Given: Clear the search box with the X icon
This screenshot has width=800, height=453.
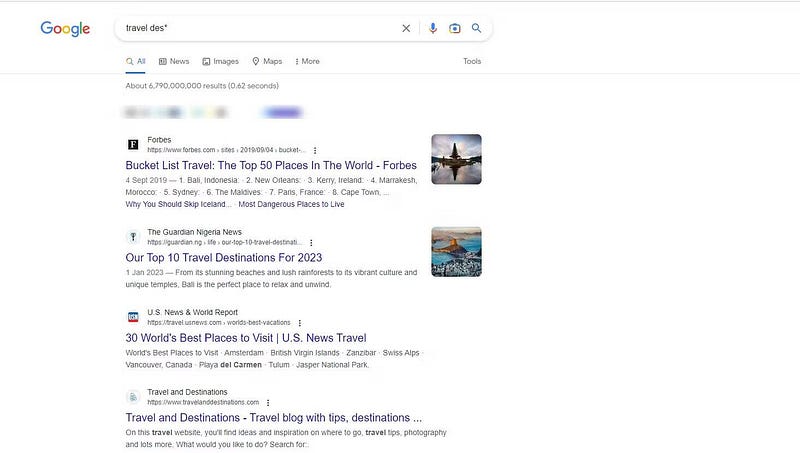Looking at the screenshot, I should click(406, 29).
